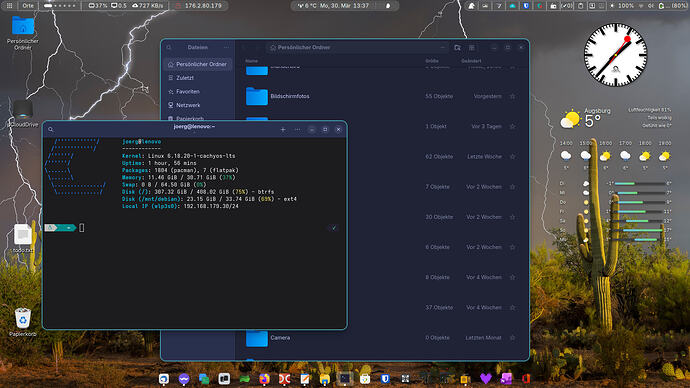
Task: Open Netzwerk in the Dateien sidebar
Action: pyautogui.click(x=197, y=105)
